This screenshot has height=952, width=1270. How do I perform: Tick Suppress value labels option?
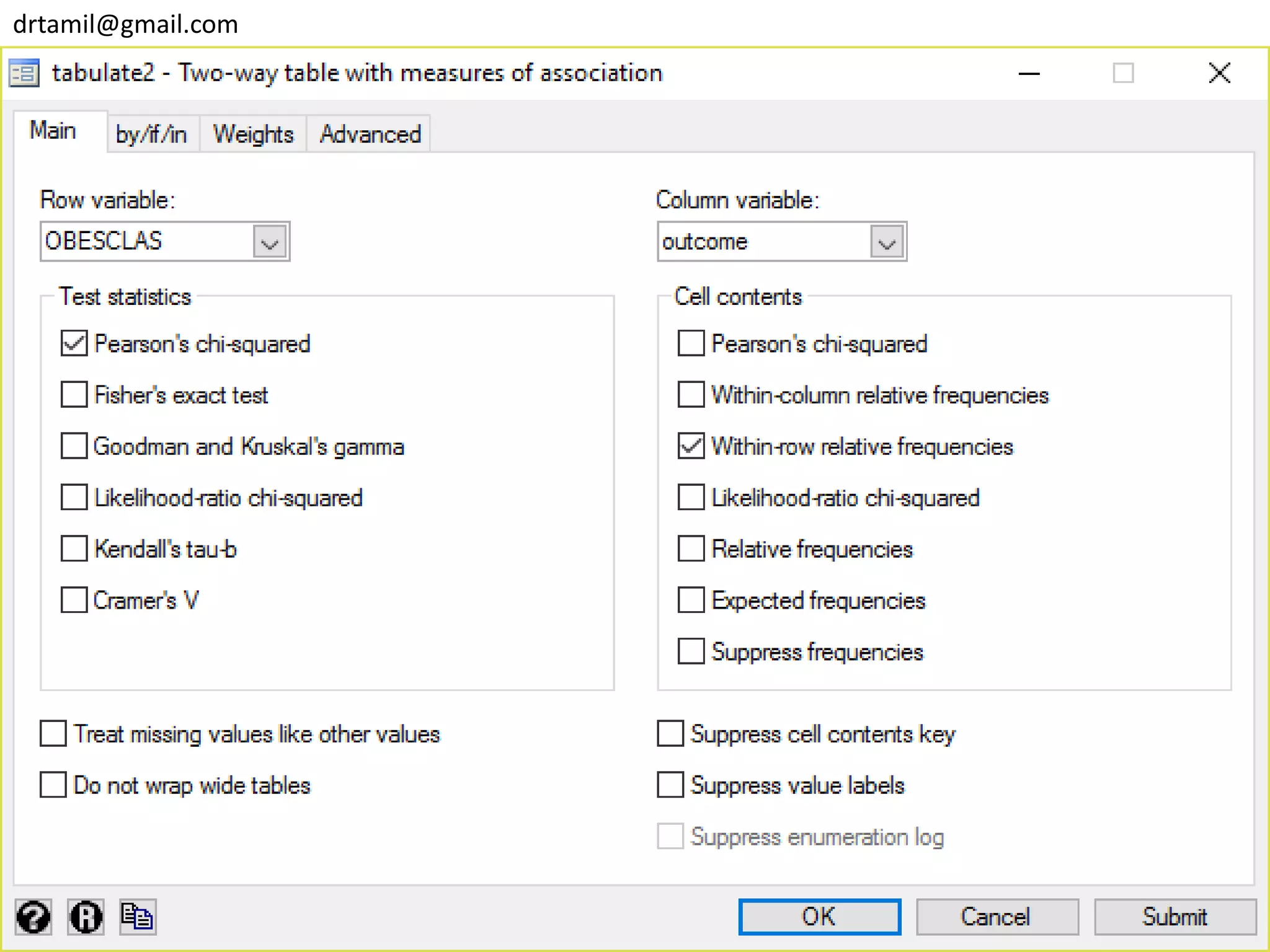(670, 785)
